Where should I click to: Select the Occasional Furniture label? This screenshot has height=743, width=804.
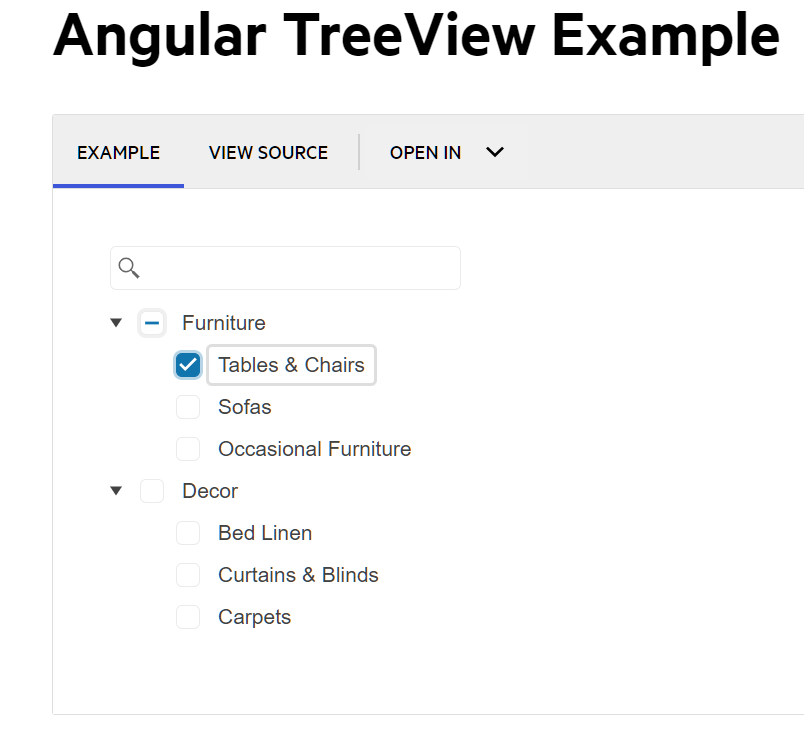[x=314, y=449]
